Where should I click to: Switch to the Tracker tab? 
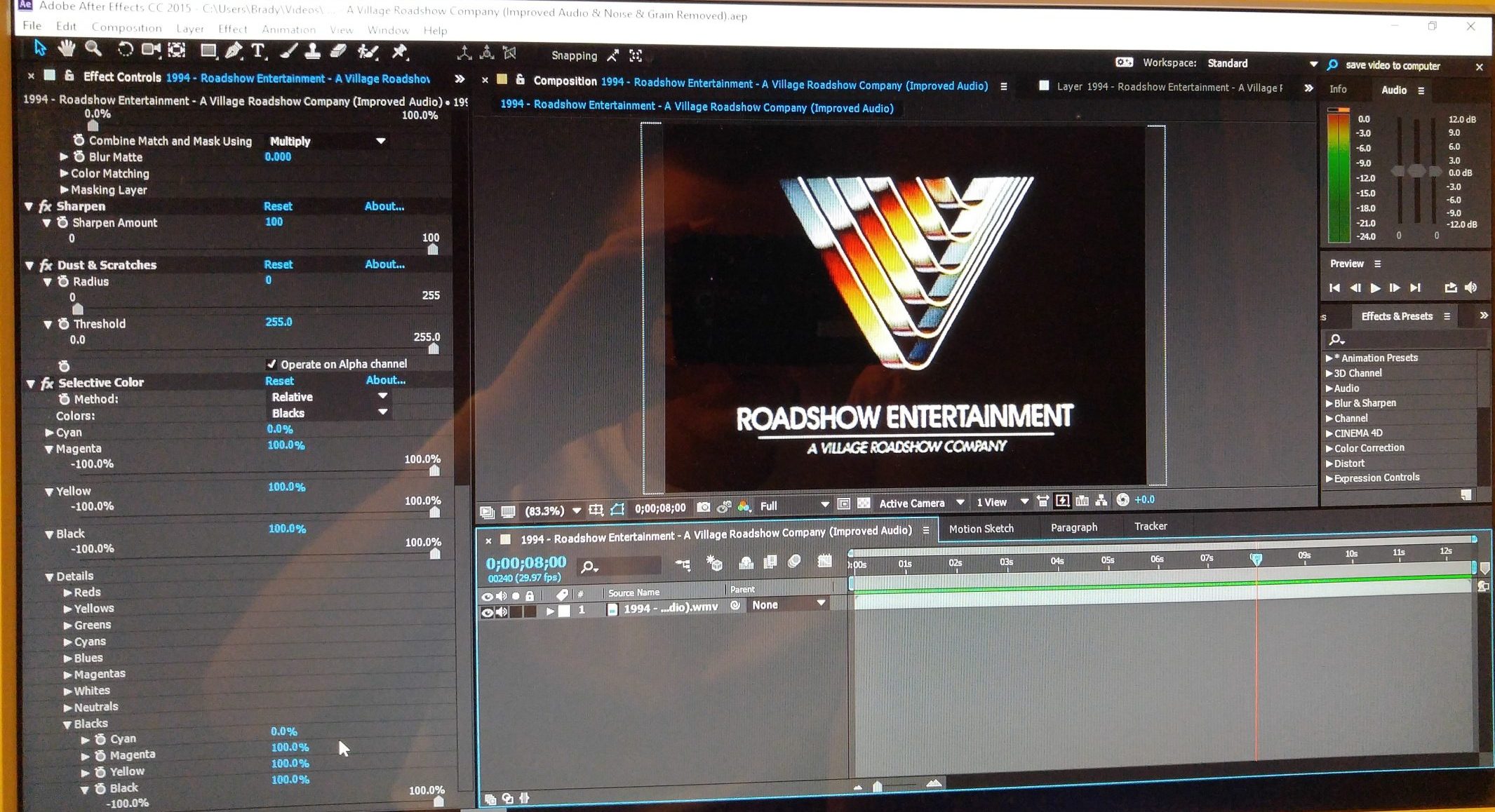1151,526
